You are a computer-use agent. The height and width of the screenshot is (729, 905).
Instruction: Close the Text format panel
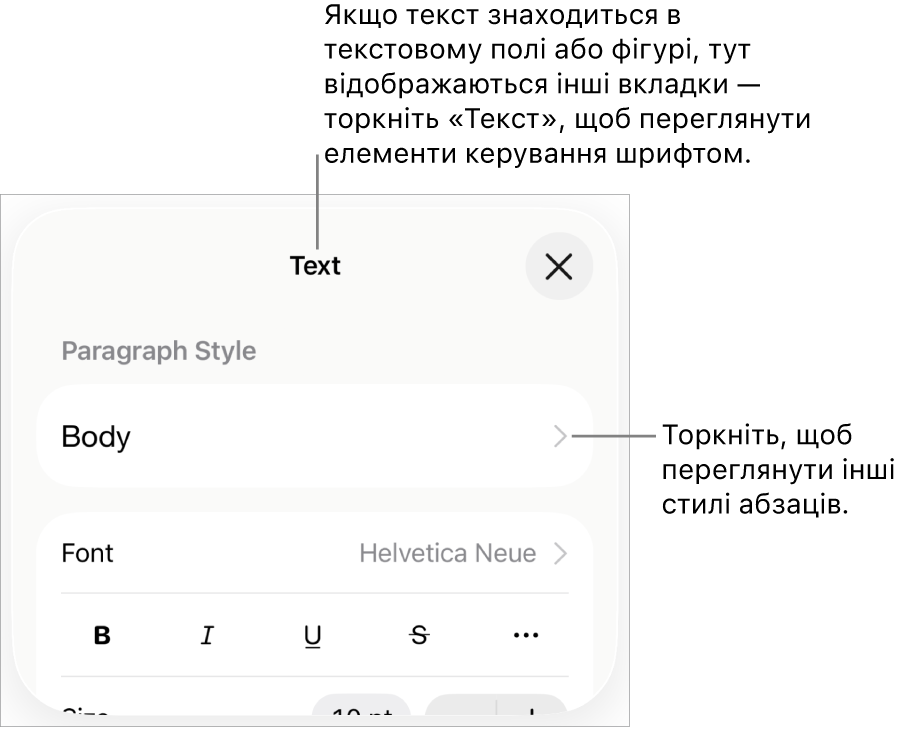(559, 266)
